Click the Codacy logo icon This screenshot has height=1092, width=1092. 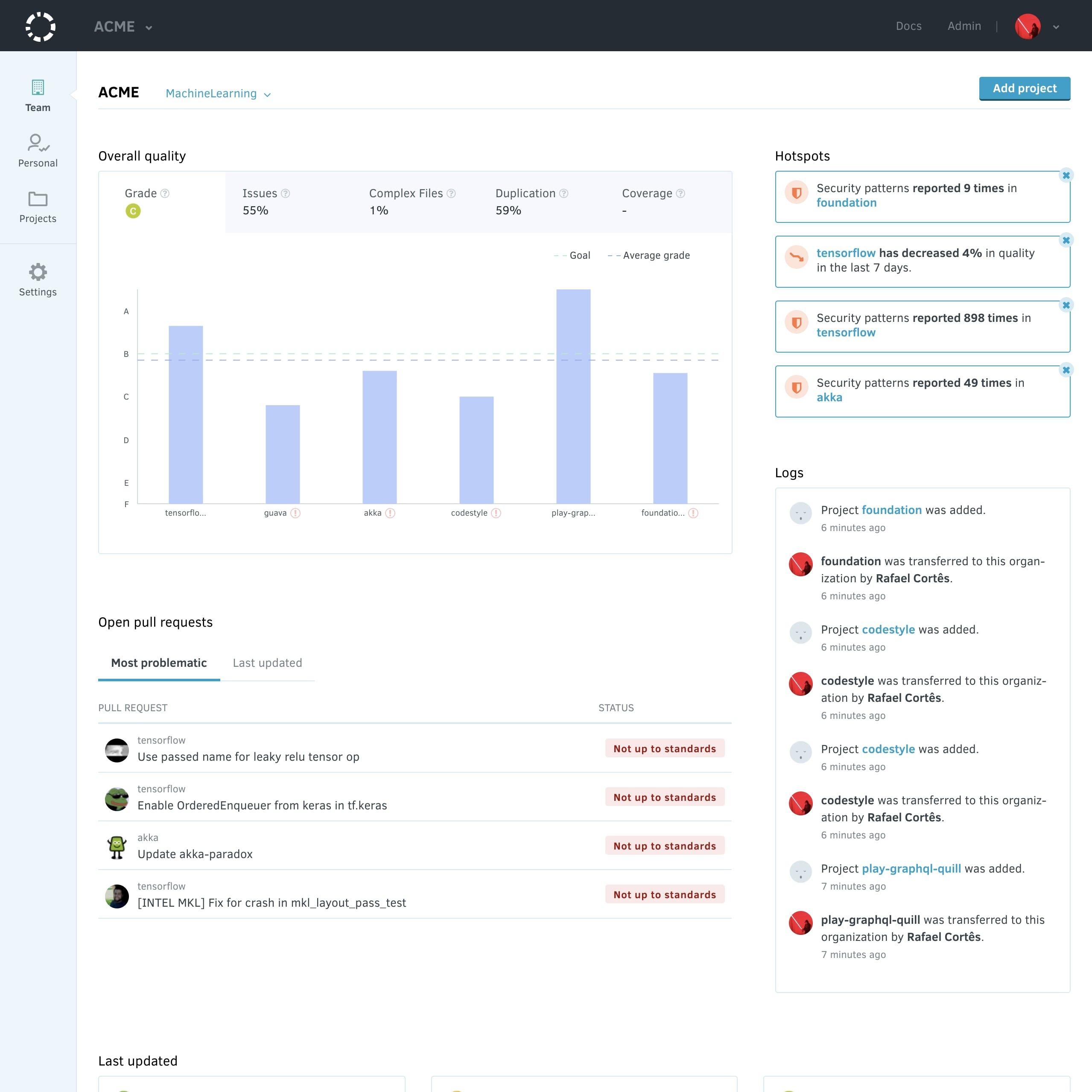40,26
